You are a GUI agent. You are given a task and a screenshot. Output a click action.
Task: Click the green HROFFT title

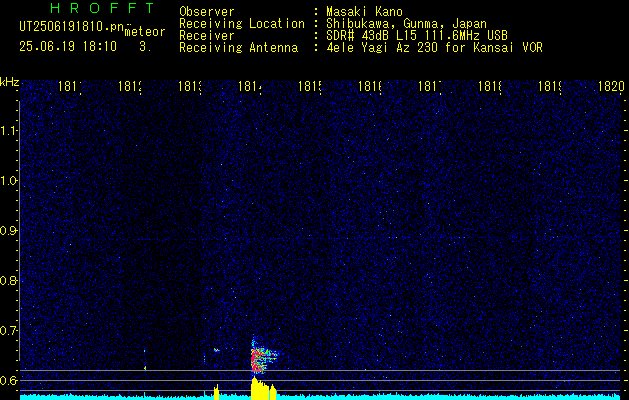click(102, 8)
